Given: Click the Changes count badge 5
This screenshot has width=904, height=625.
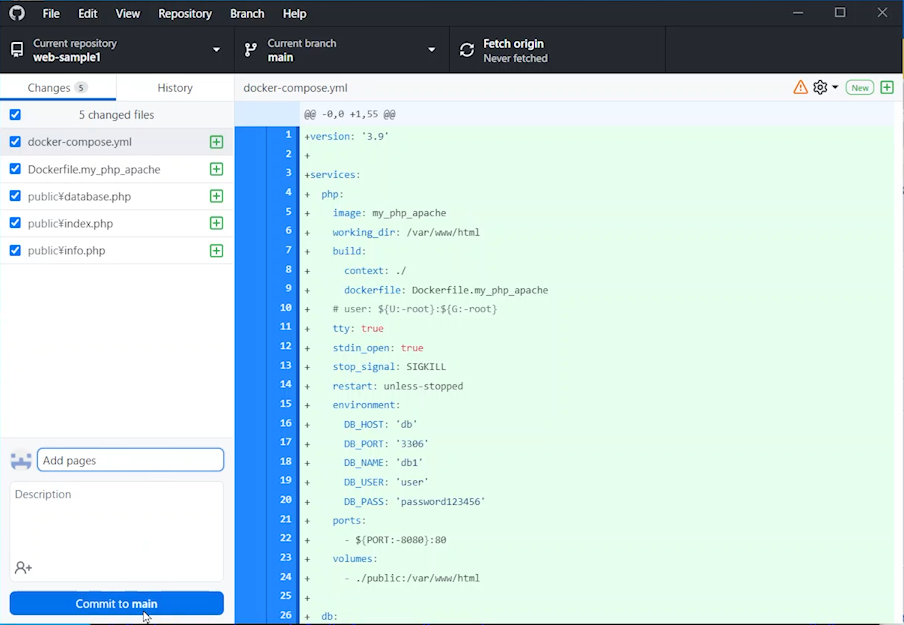Looking at the screenshot, I should [x=81, y=88].
